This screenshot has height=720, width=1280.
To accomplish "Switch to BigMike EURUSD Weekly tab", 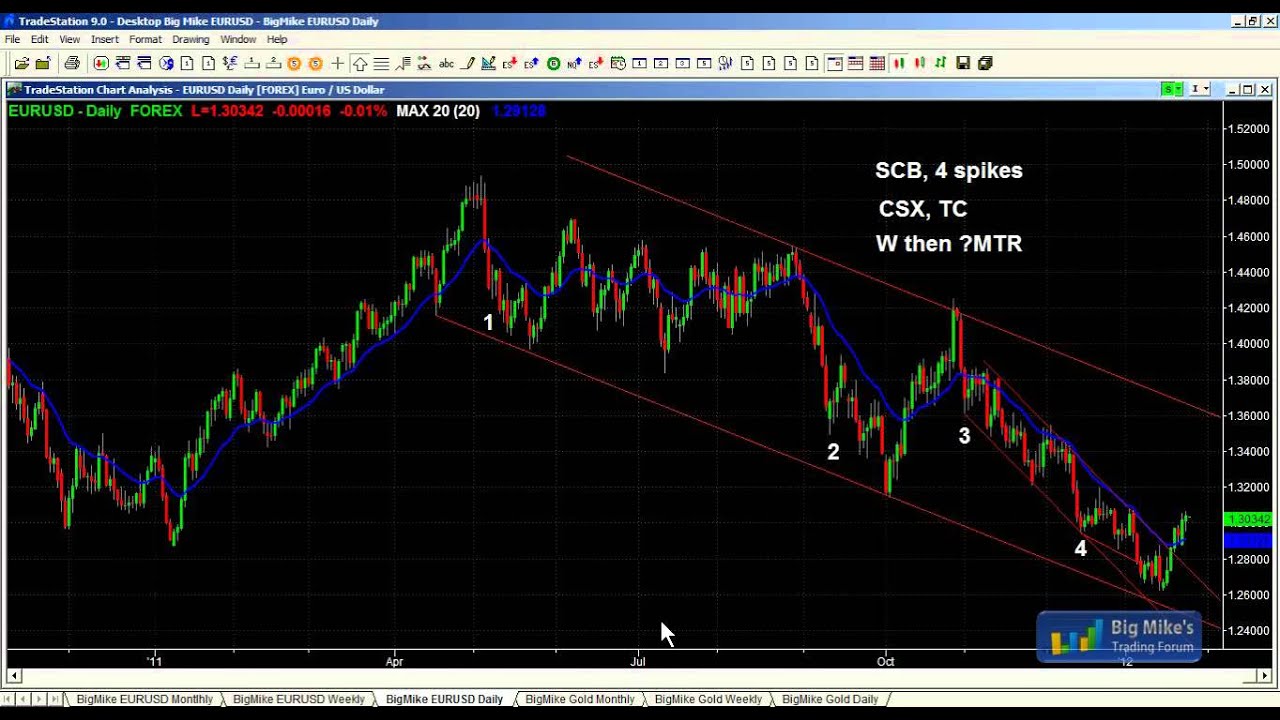I will pyautogui.click(x=299, y=699).
